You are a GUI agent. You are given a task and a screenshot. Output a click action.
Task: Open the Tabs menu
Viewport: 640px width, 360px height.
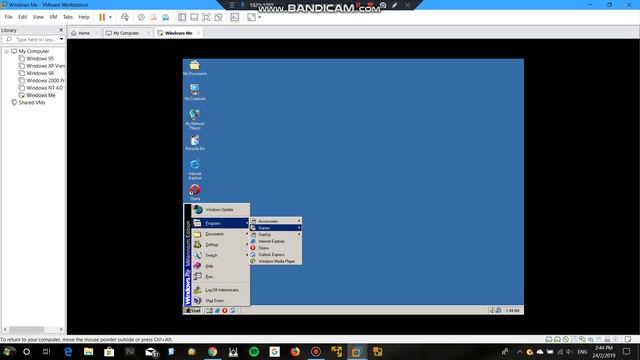click(68, 17)
